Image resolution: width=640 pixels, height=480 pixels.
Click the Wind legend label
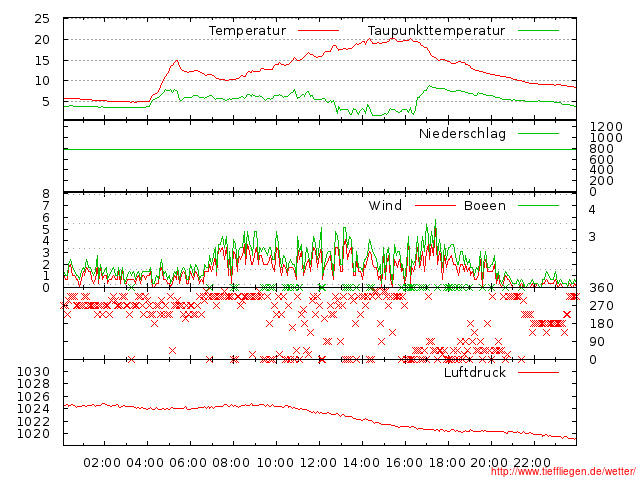click(x=385, y=205)
